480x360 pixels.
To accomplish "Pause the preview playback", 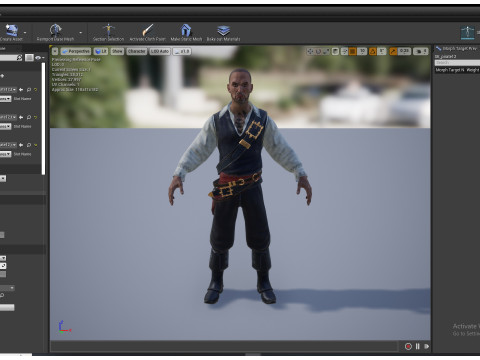I will (x=417, y=346).
